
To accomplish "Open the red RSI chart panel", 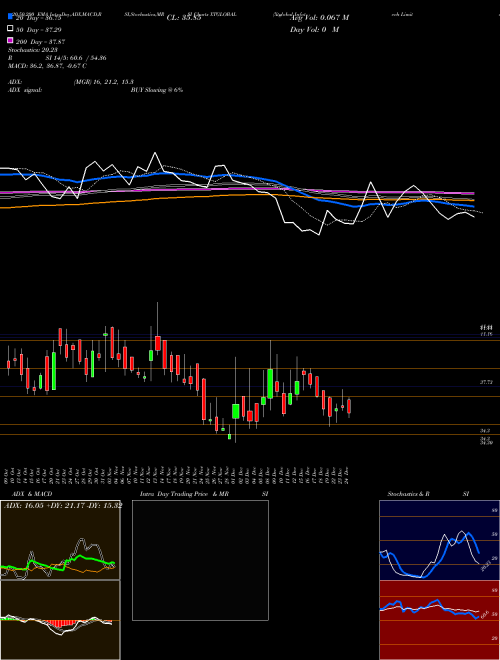I will [439, 620].
